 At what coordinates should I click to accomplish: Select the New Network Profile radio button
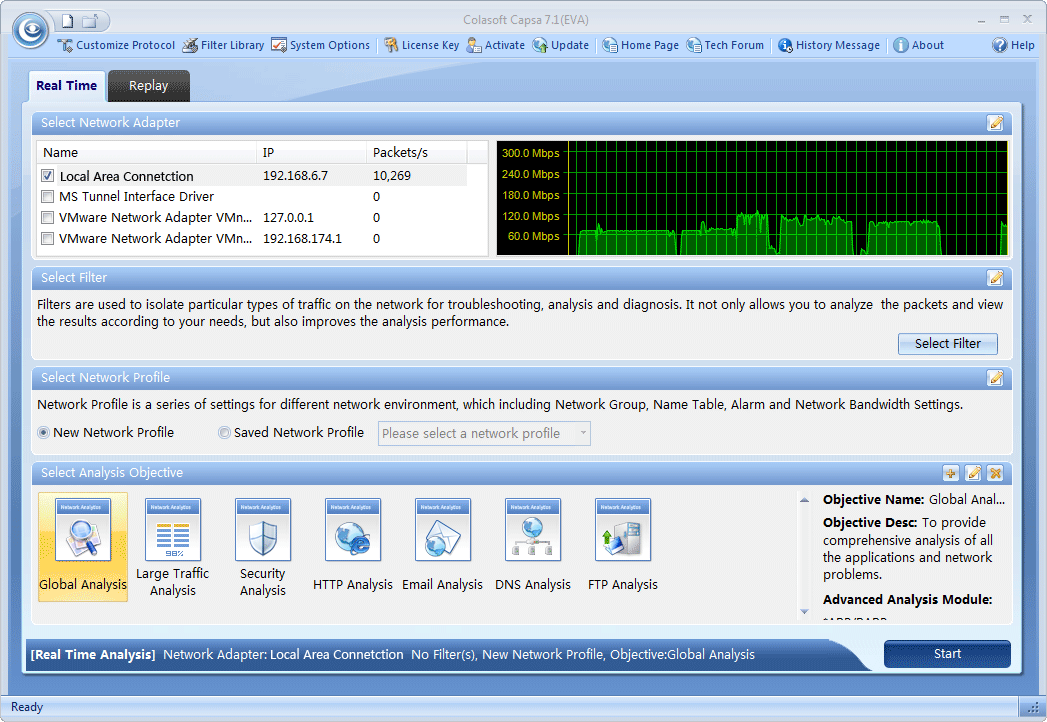point(44,433)
